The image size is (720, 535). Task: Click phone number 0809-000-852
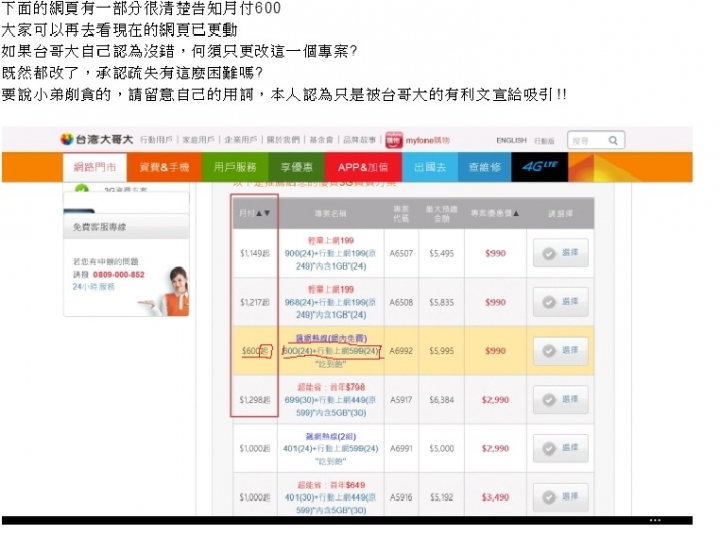coord(118,275)
